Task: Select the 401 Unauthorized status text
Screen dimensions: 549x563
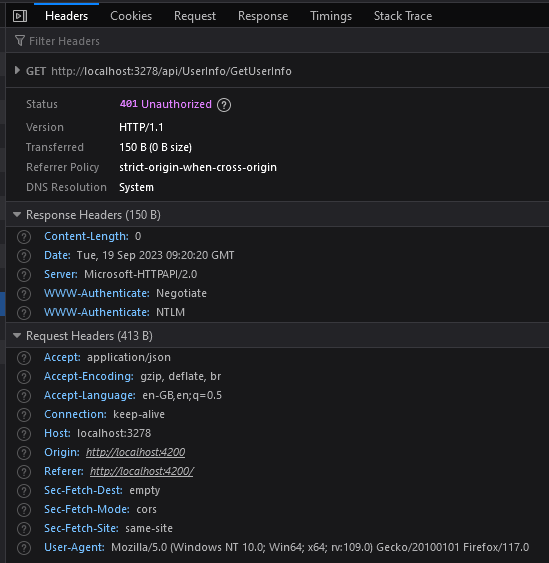Action: [166, 104]
